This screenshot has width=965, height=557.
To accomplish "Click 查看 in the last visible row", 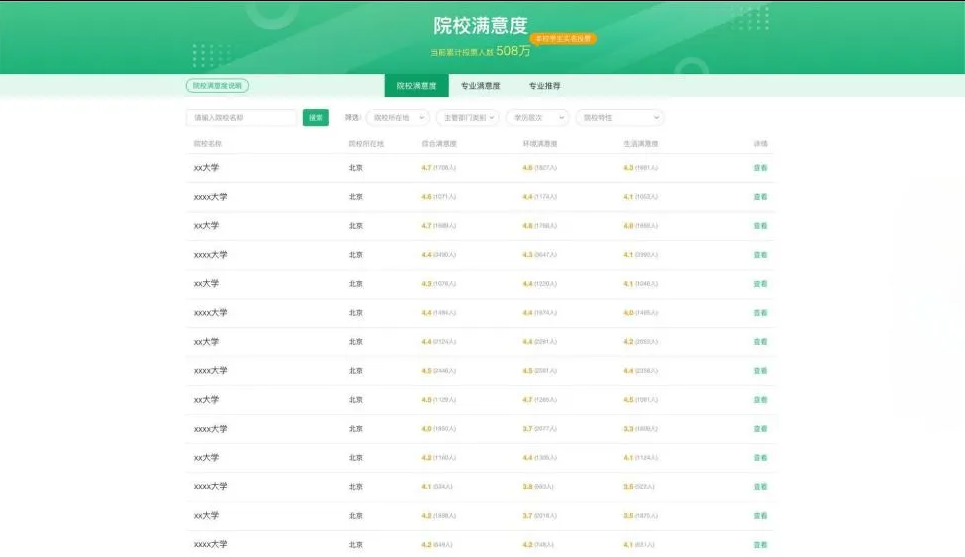I will 760,545.
